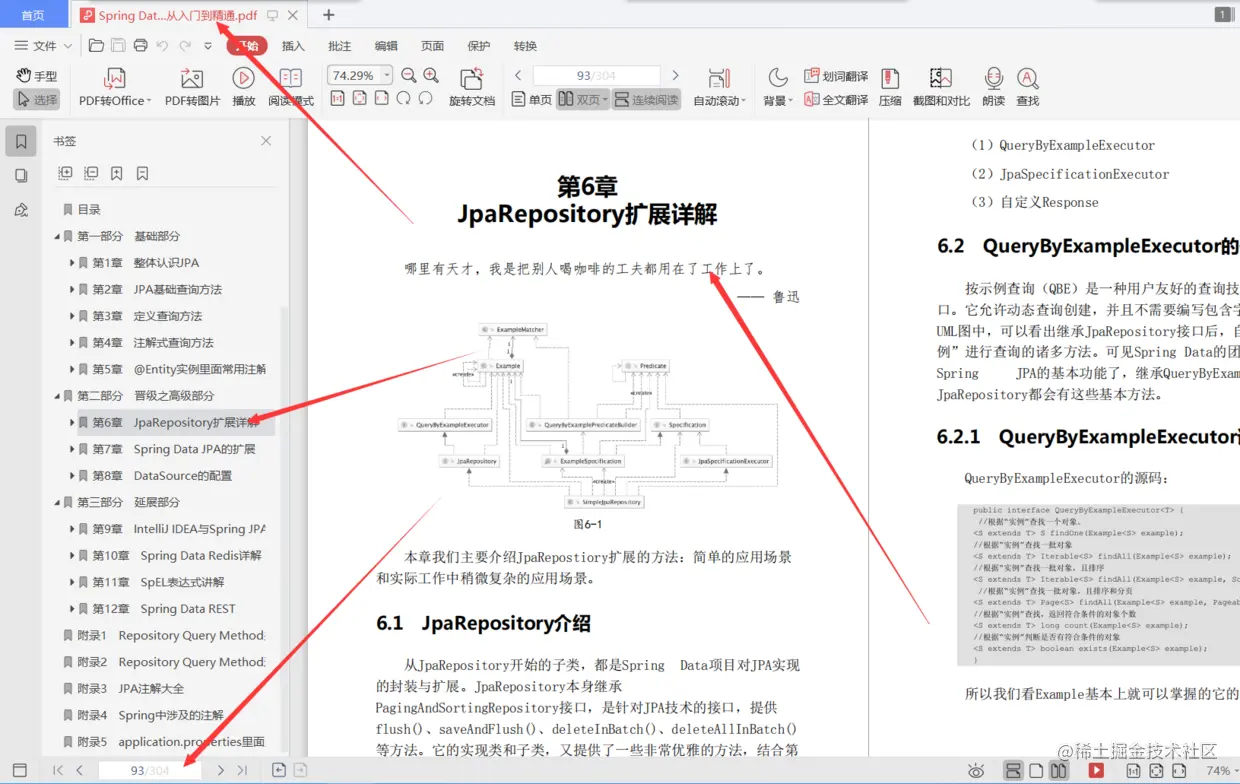Image resolution: width=1240 pixels, height=784 pixels.
Task: Click the red play icon in status bar
Action: click(1096, 771)
